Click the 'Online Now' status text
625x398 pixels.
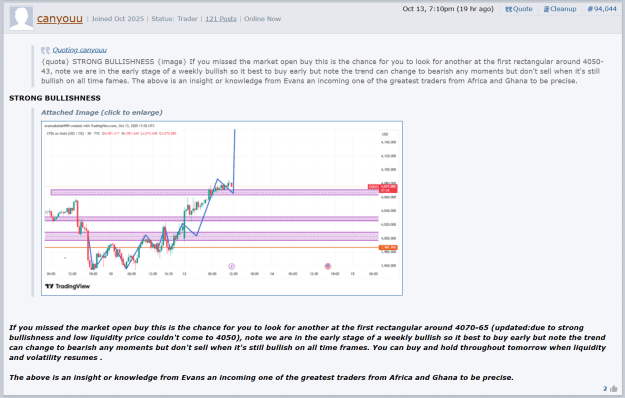point(262,19)
